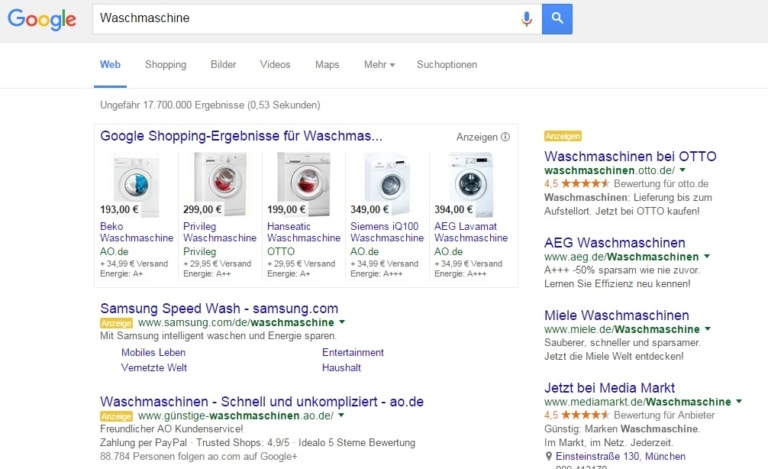
Task: Open Mobiles Leben sitelink
Action: 153,352
